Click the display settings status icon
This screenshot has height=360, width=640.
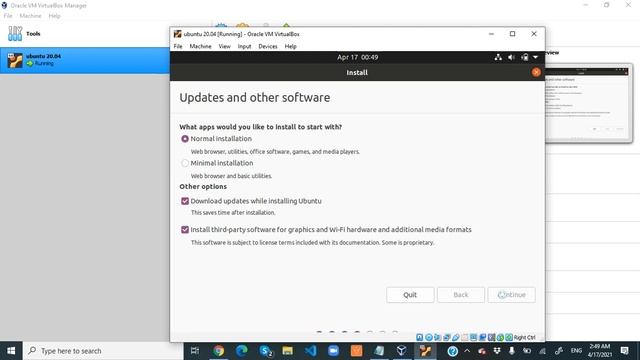coord(473,338)
